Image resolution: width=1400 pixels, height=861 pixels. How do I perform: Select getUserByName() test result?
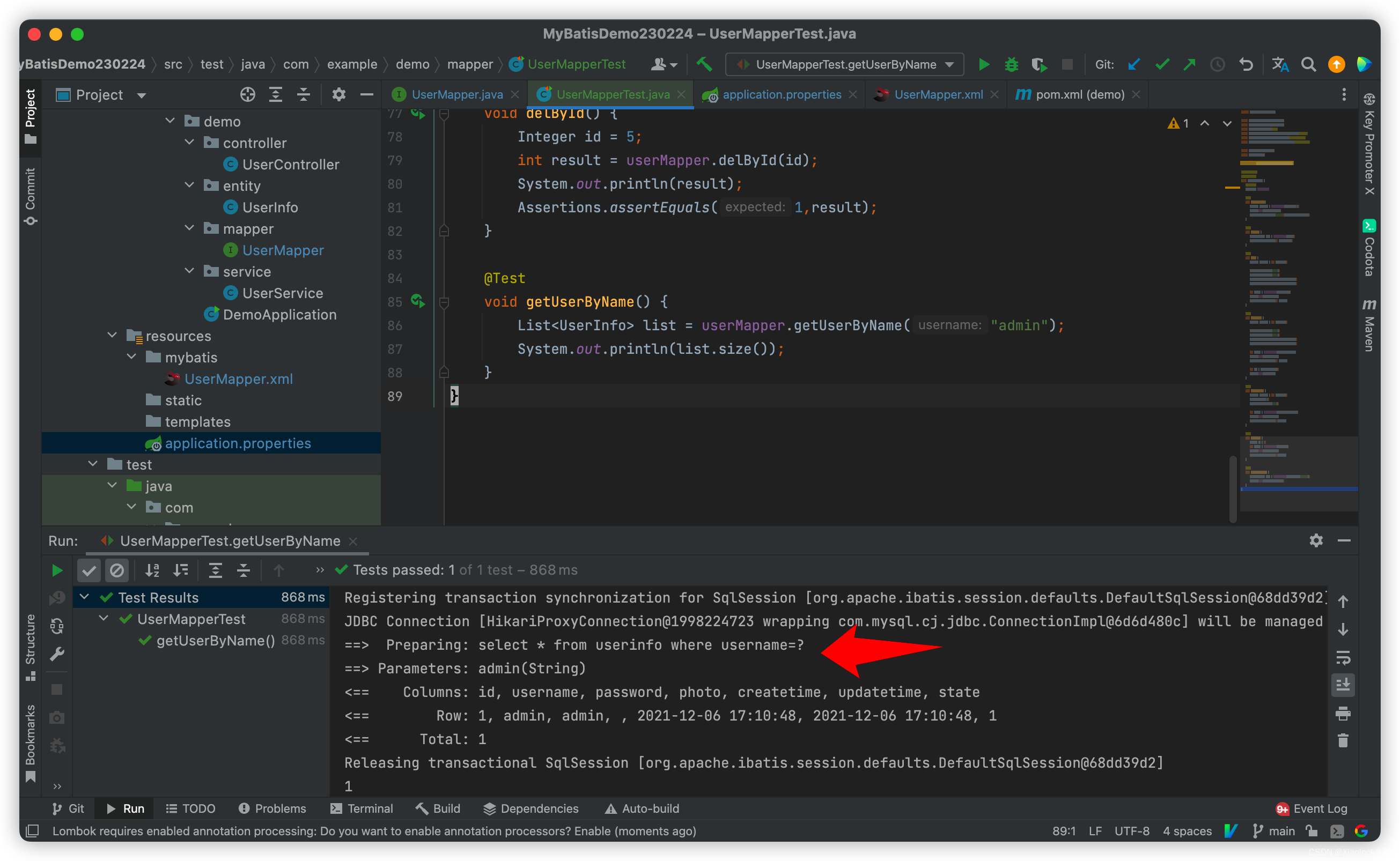(215, 640)
